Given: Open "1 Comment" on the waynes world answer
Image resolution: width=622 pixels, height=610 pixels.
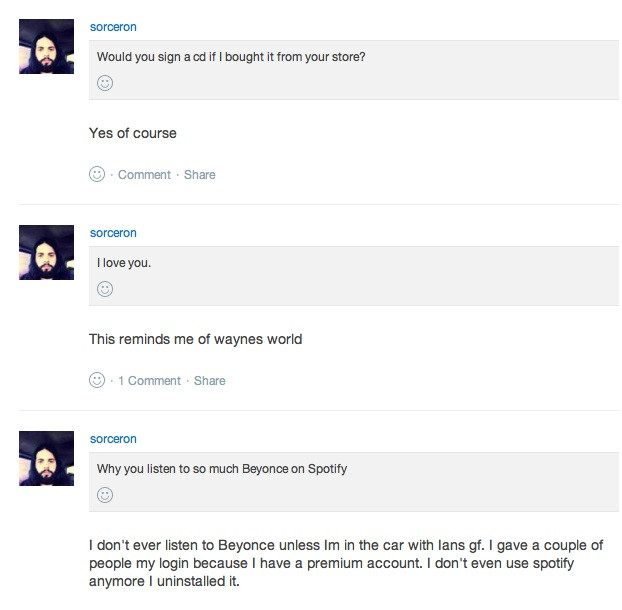Looking at the screenshot, I should [x=149, y=381].
